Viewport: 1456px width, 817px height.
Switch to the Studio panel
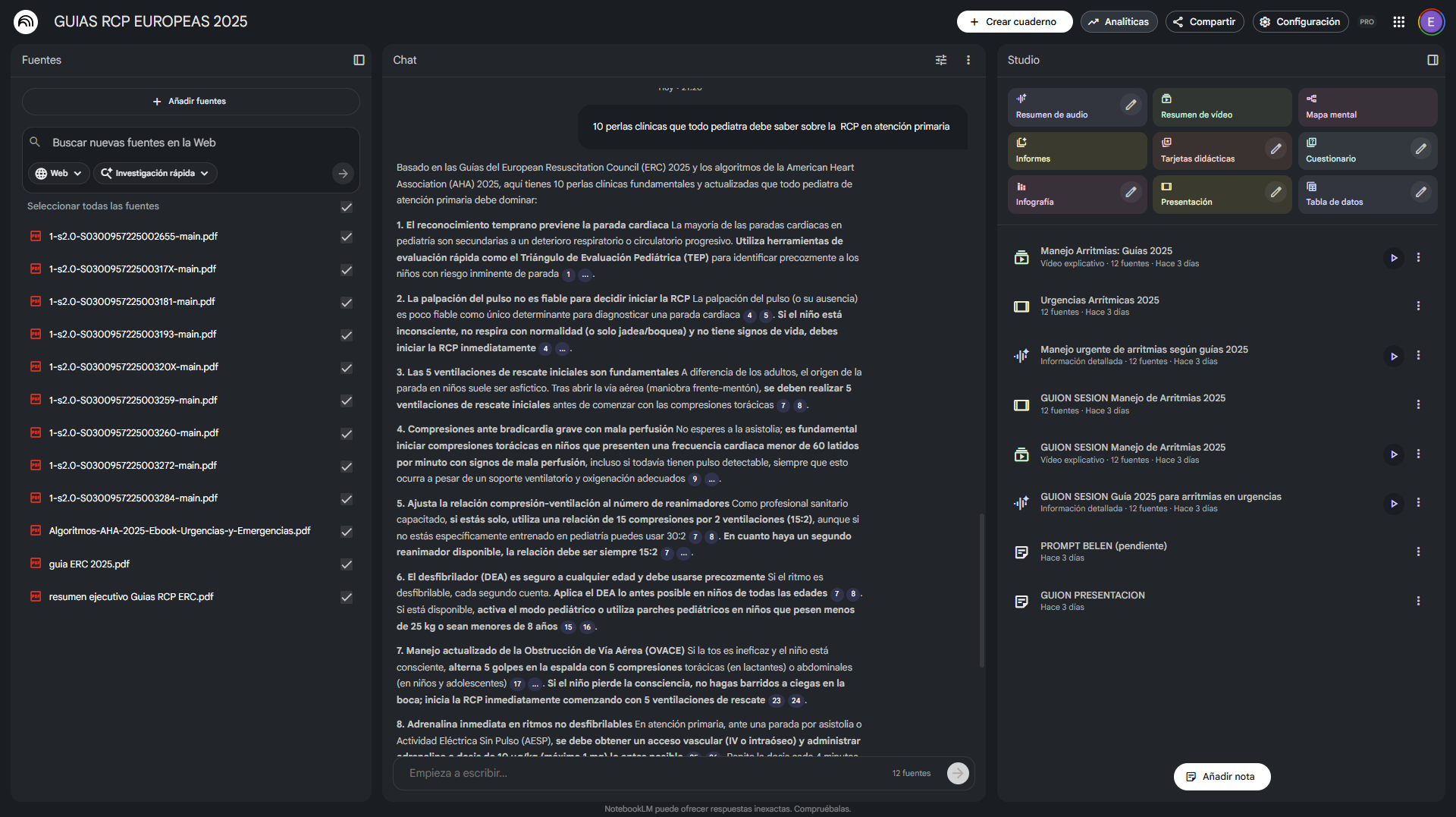(x=1023, y=60)
